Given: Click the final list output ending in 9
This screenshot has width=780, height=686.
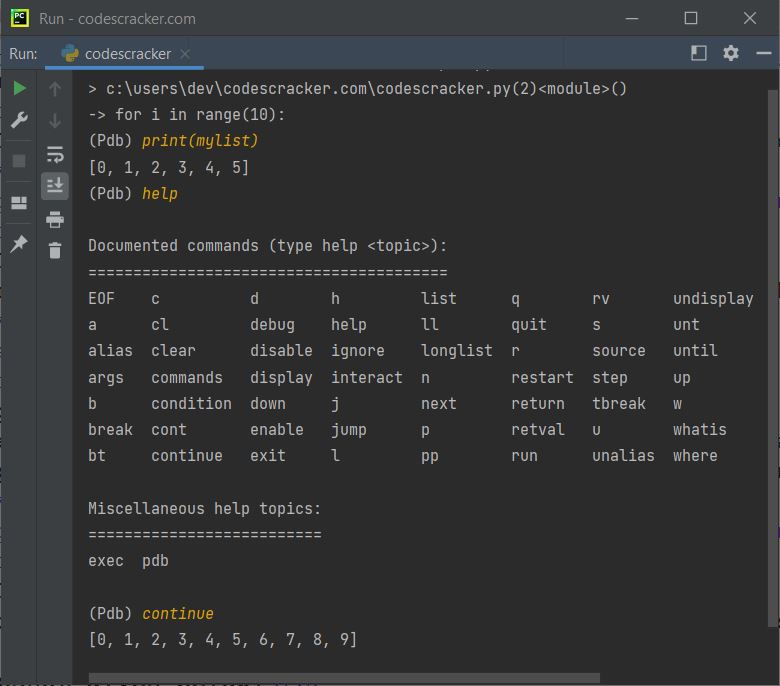Looking at the screenshot, I should pyautogui.click(x=223, y=639).
